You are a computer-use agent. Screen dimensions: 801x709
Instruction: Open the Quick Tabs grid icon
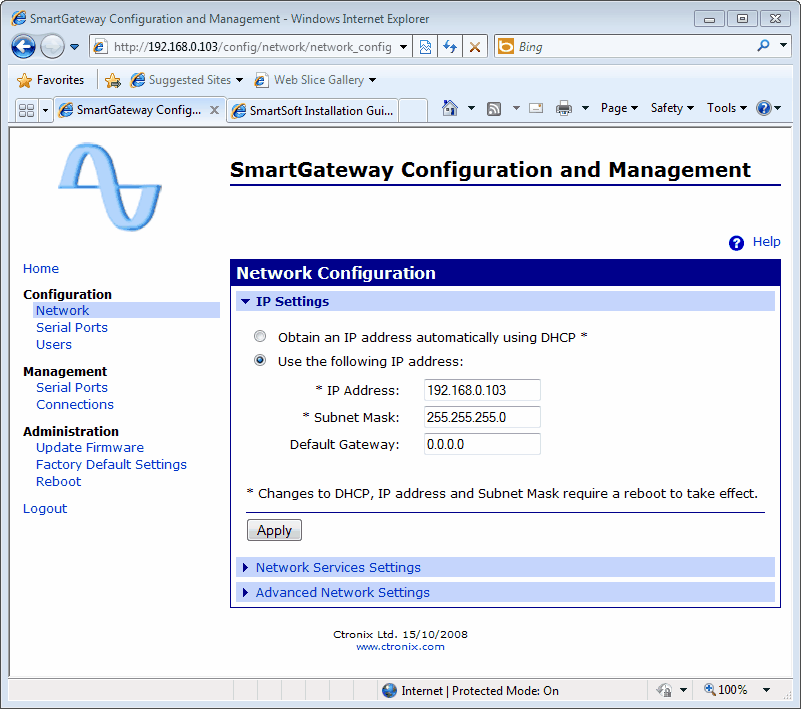pos(26,110)
